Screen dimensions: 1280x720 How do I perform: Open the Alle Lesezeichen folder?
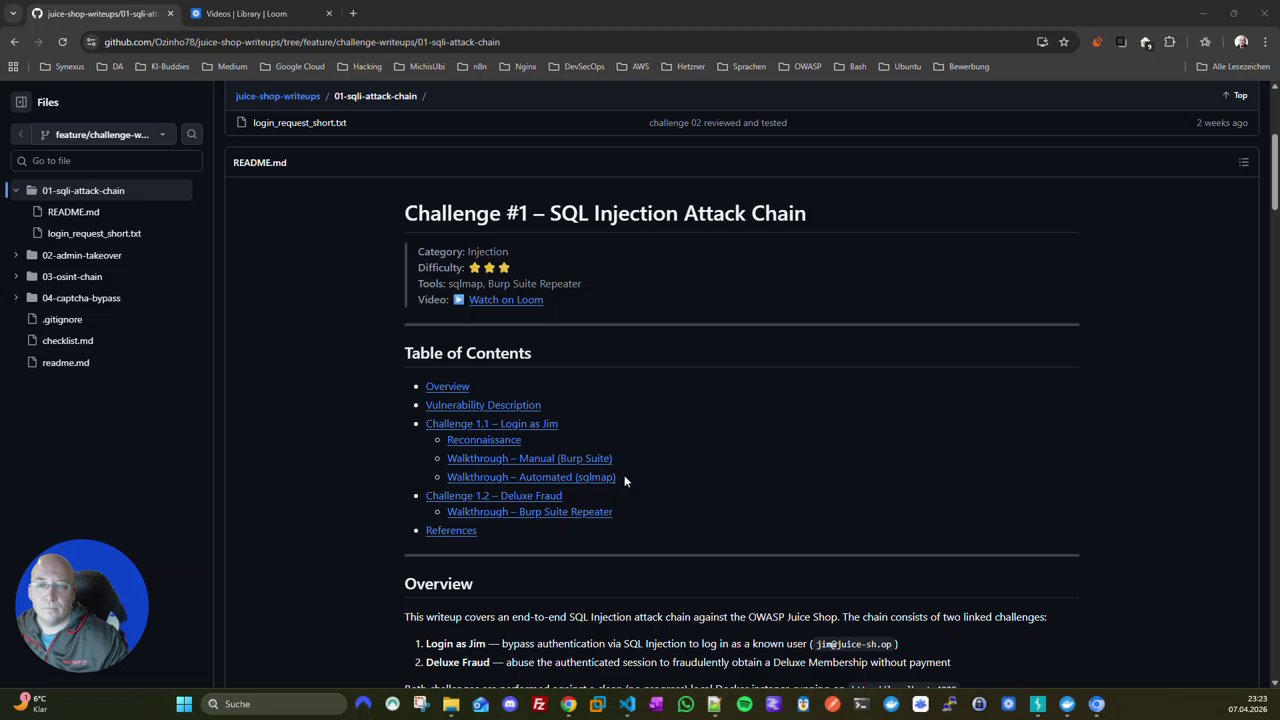click(x=1232, y=67)
